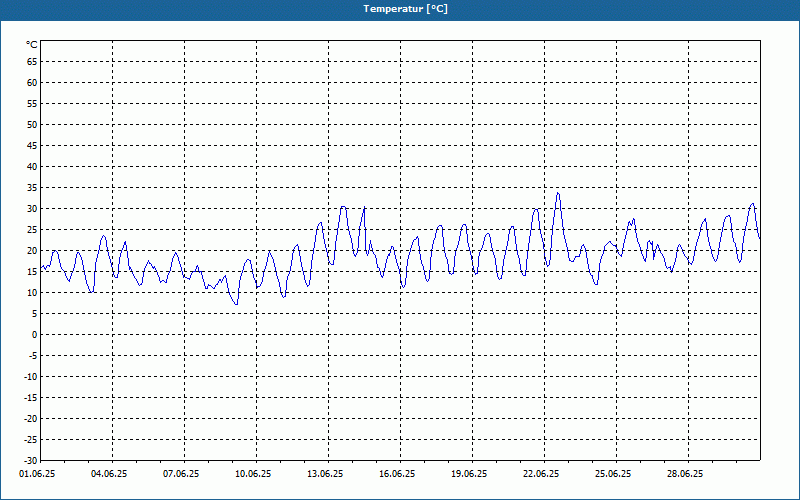
Task: Click the 07.06.25 date label
Action: pos(181,474)
